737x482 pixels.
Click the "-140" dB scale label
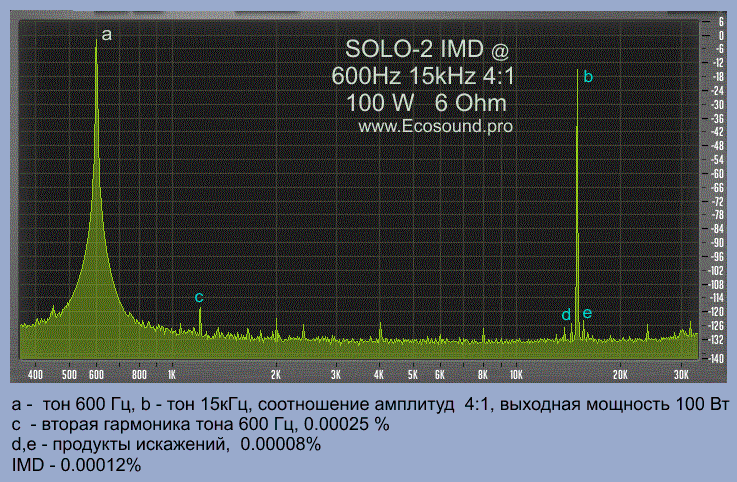[x=716, y=358]
